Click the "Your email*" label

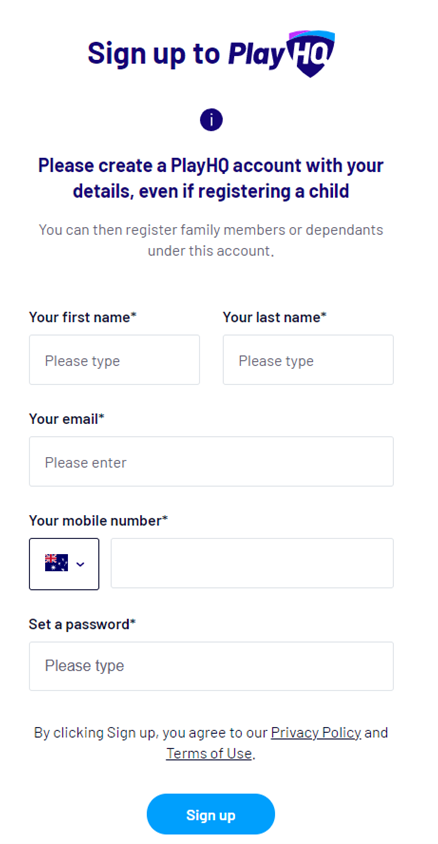pyautogui.click(x=67, y=419)
